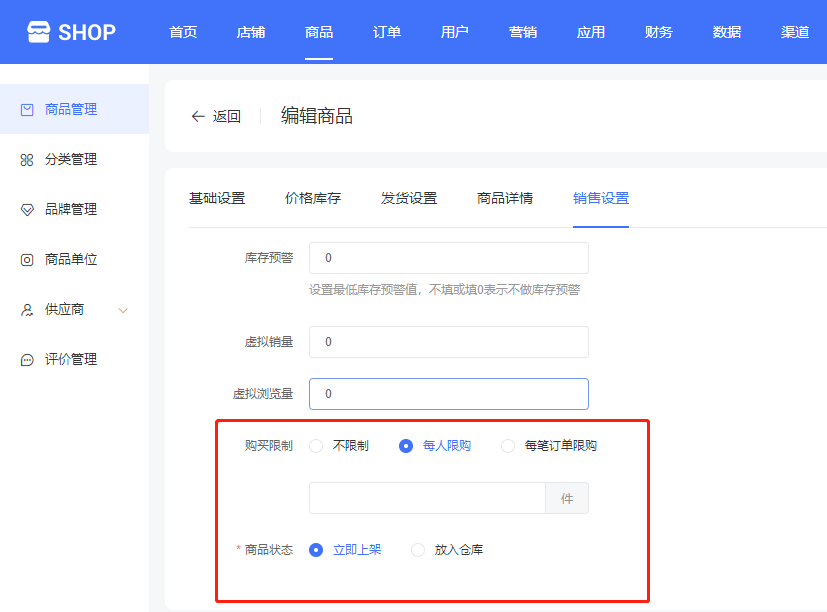This screenshot has width=827, height=612.
Task: Select 立即上架 radio button
Action: (316, 550)
